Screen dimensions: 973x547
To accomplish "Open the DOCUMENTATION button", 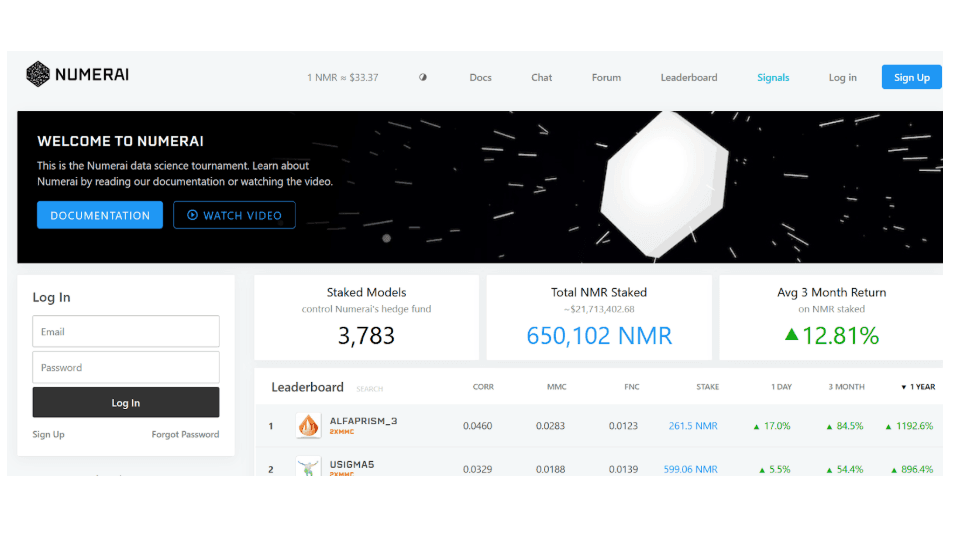I will coord(100,215).
